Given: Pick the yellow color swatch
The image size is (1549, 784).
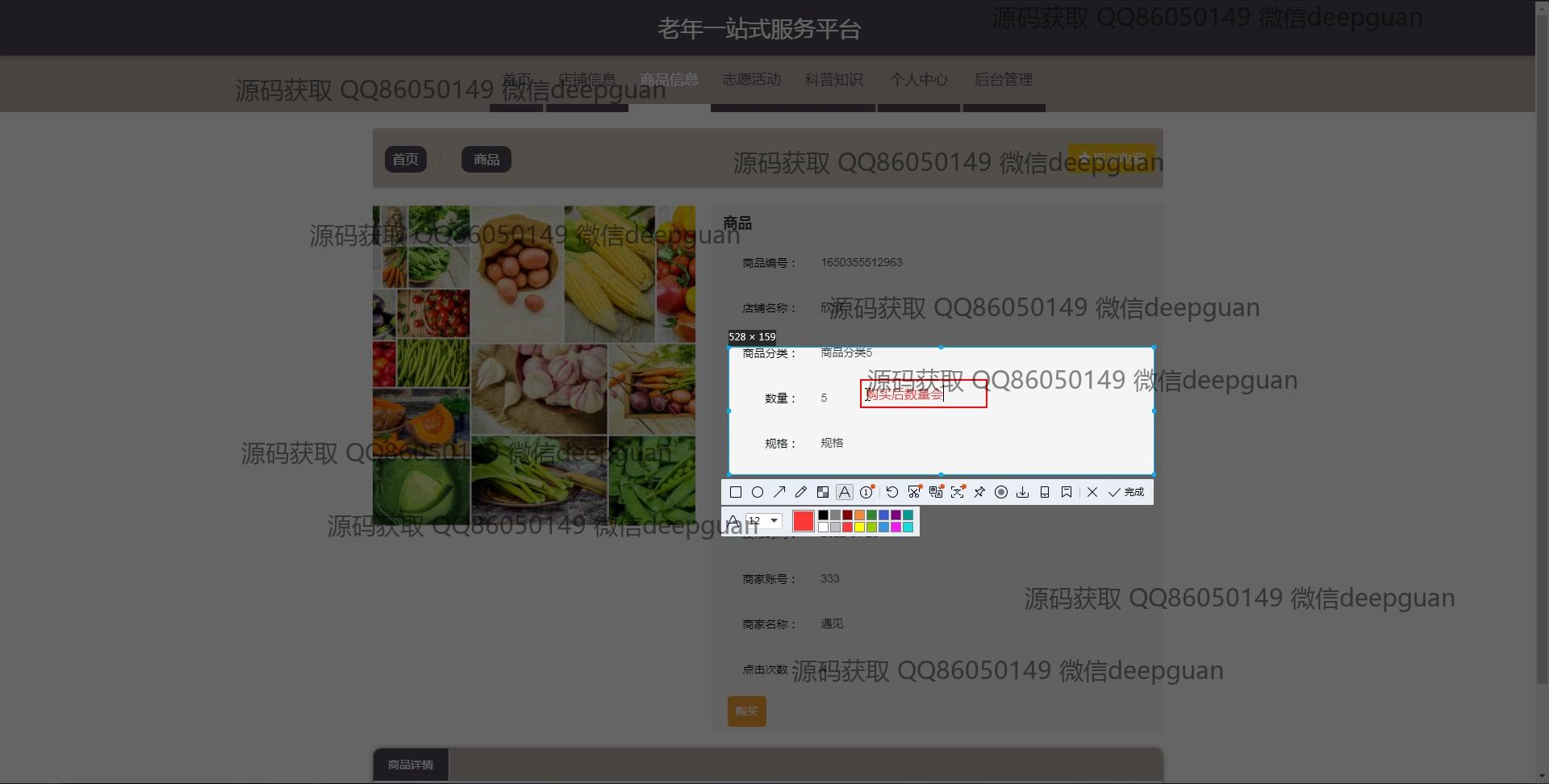Looking at the screenshot, I should [x=860, y=528].
